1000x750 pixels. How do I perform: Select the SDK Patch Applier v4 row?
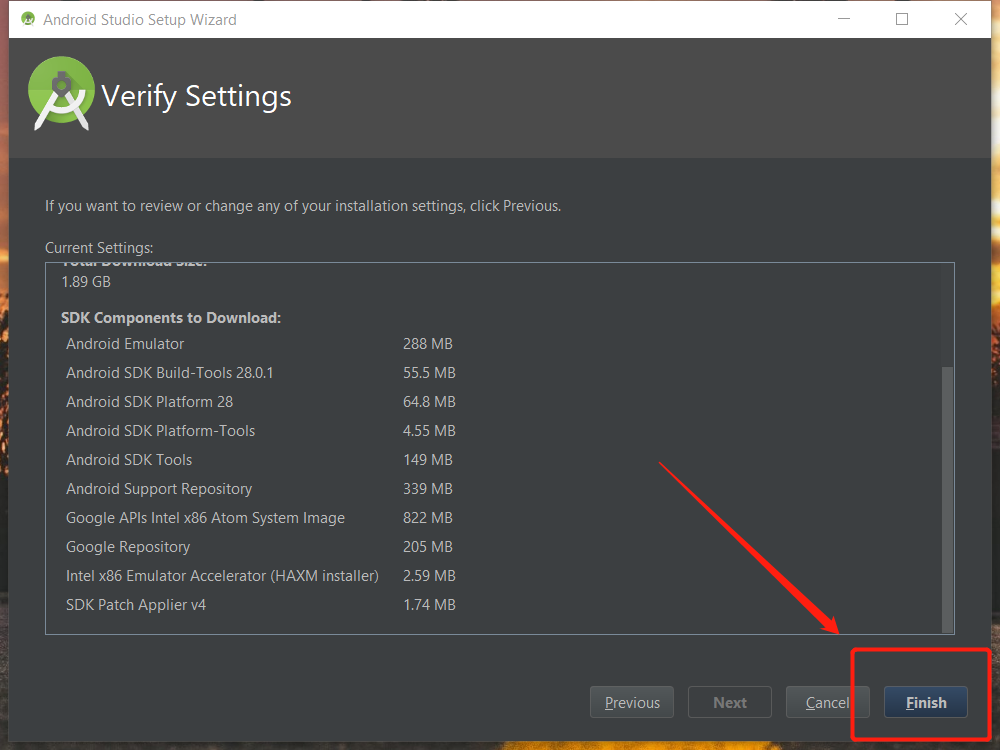[136, 605]
